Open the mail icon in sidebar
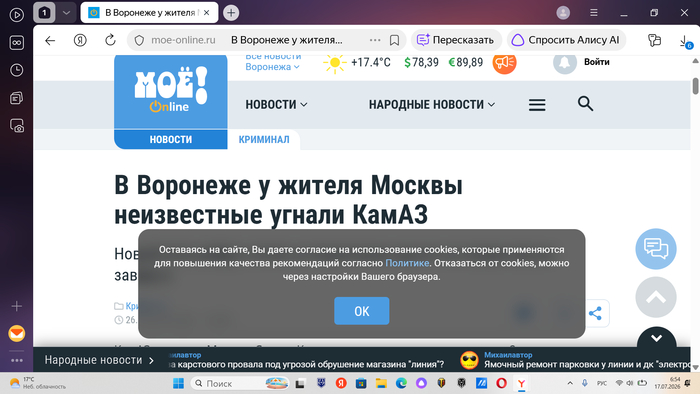Viewport: 700px width, 394px height. pos(17,333)
